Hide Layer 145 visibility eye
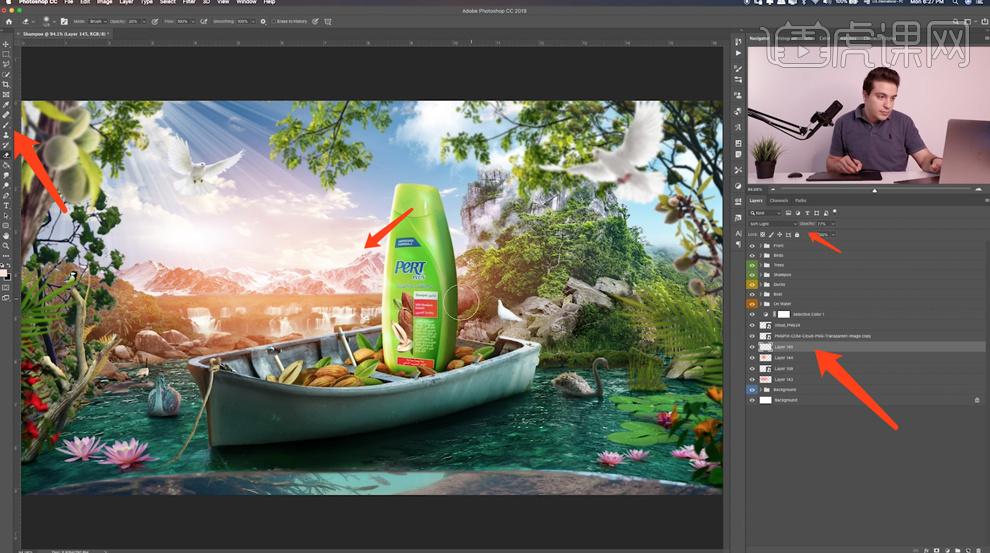The height and width of the screenshot is (553, 990). [x=752, y=347]
